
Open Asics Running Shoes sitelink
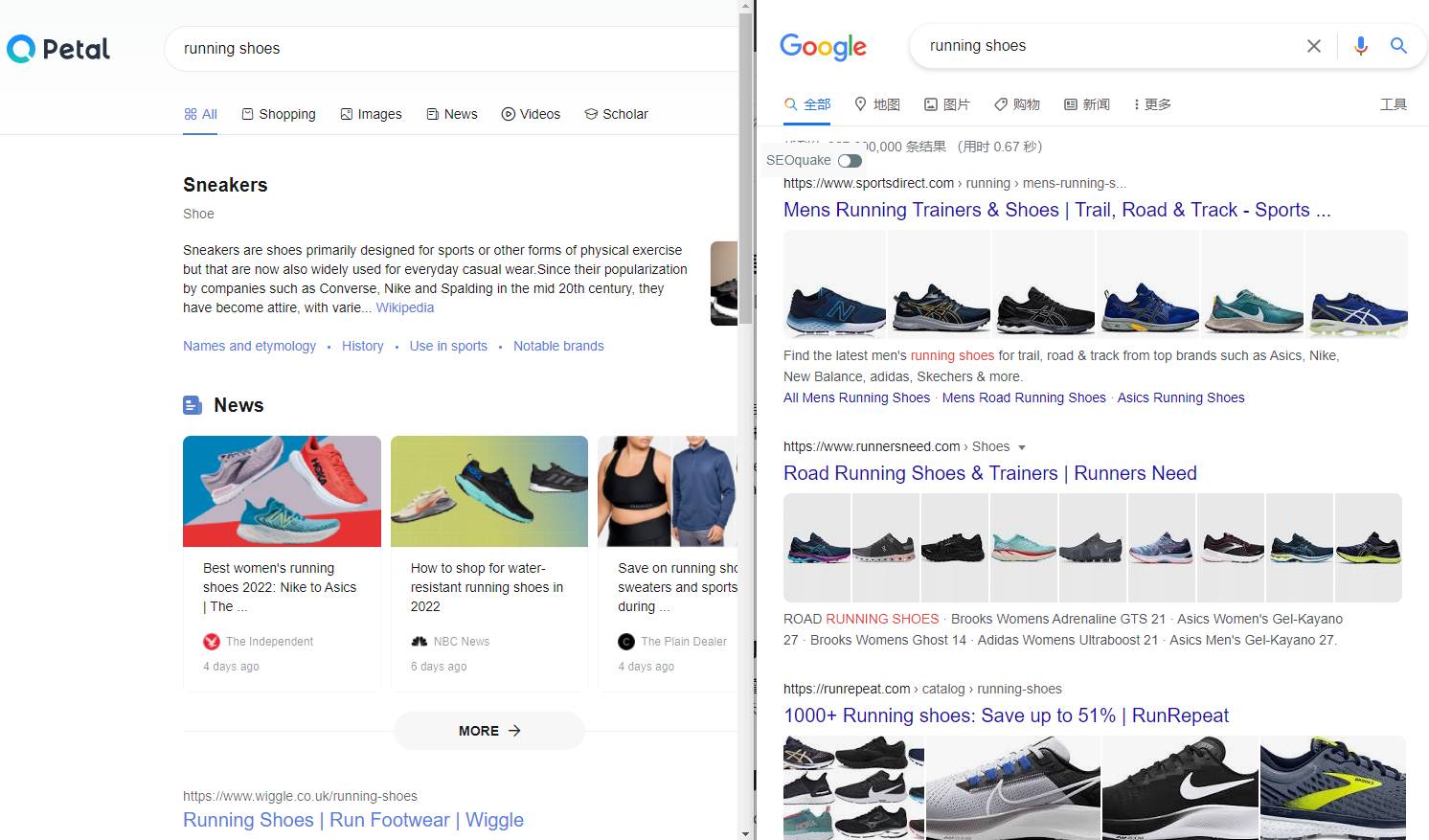point(1181,397)
